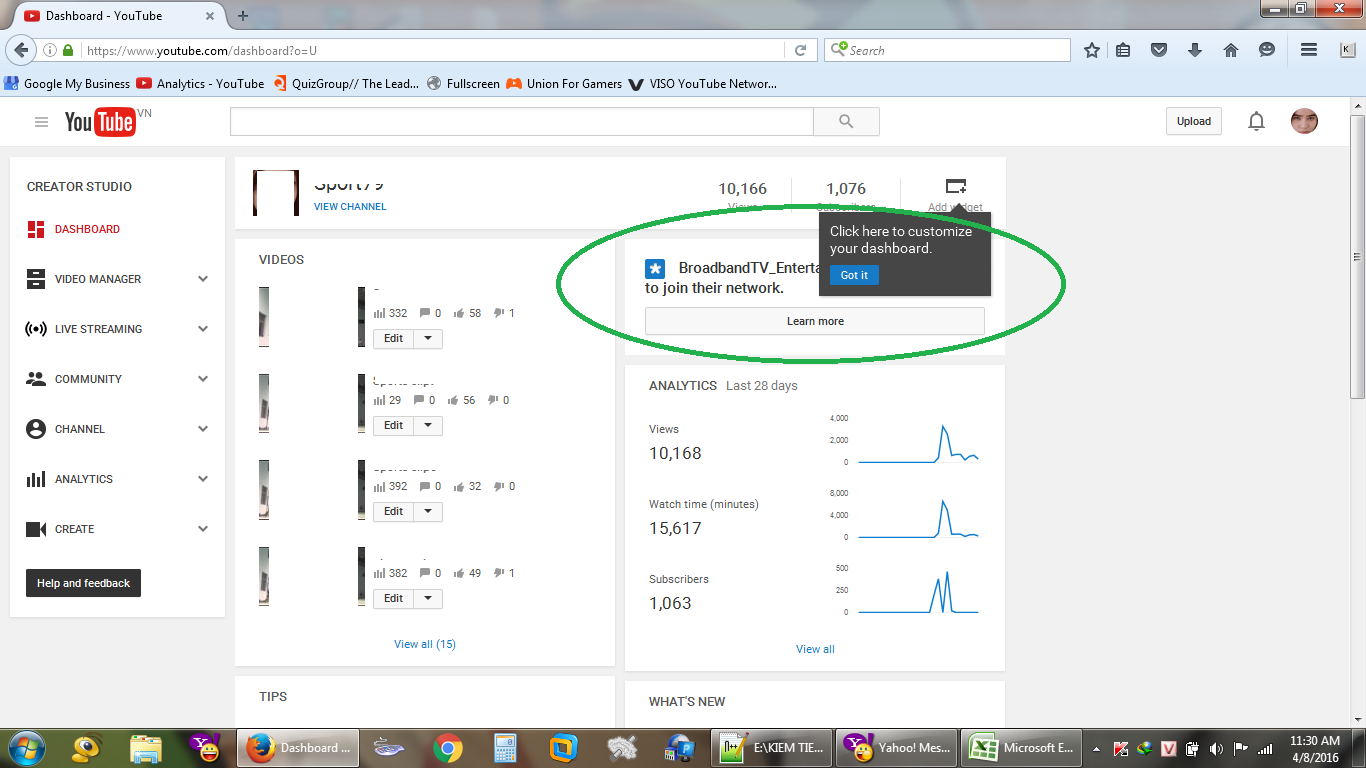The height and width of the screenshot is (768, 1366).
Task: Save the page to Pocket
Action: tap(1159, 50)
